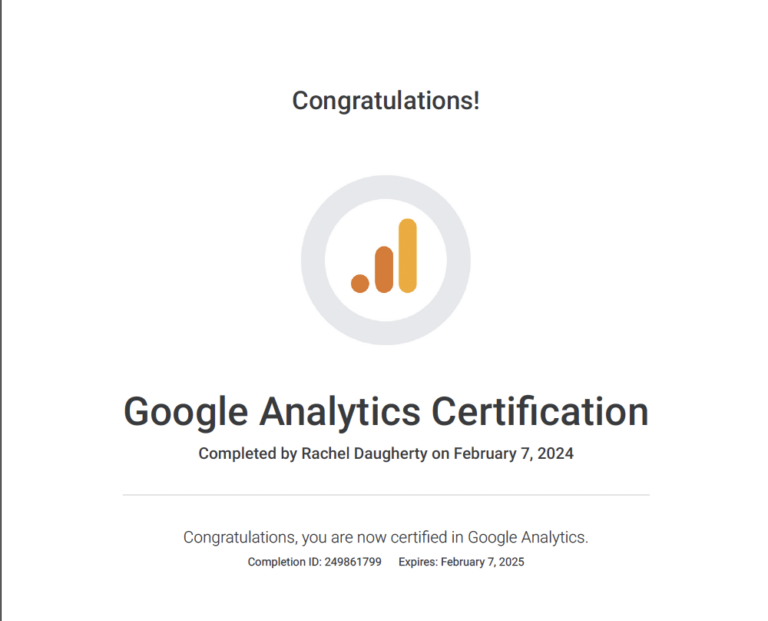Select the word "Analytics" in the large title
This screenshot has height=621, width=768.
tap(339, 412)
